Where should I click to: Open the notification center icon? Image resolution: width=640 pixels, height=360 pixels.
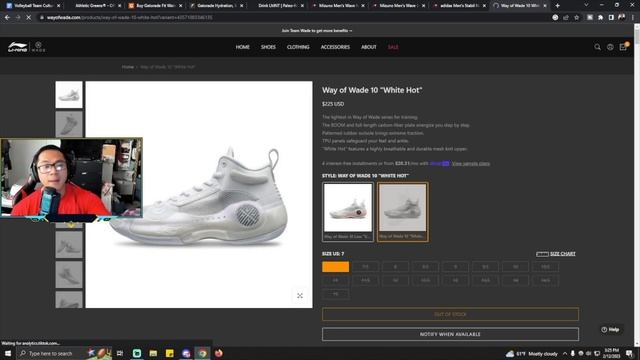coord(629,353)
